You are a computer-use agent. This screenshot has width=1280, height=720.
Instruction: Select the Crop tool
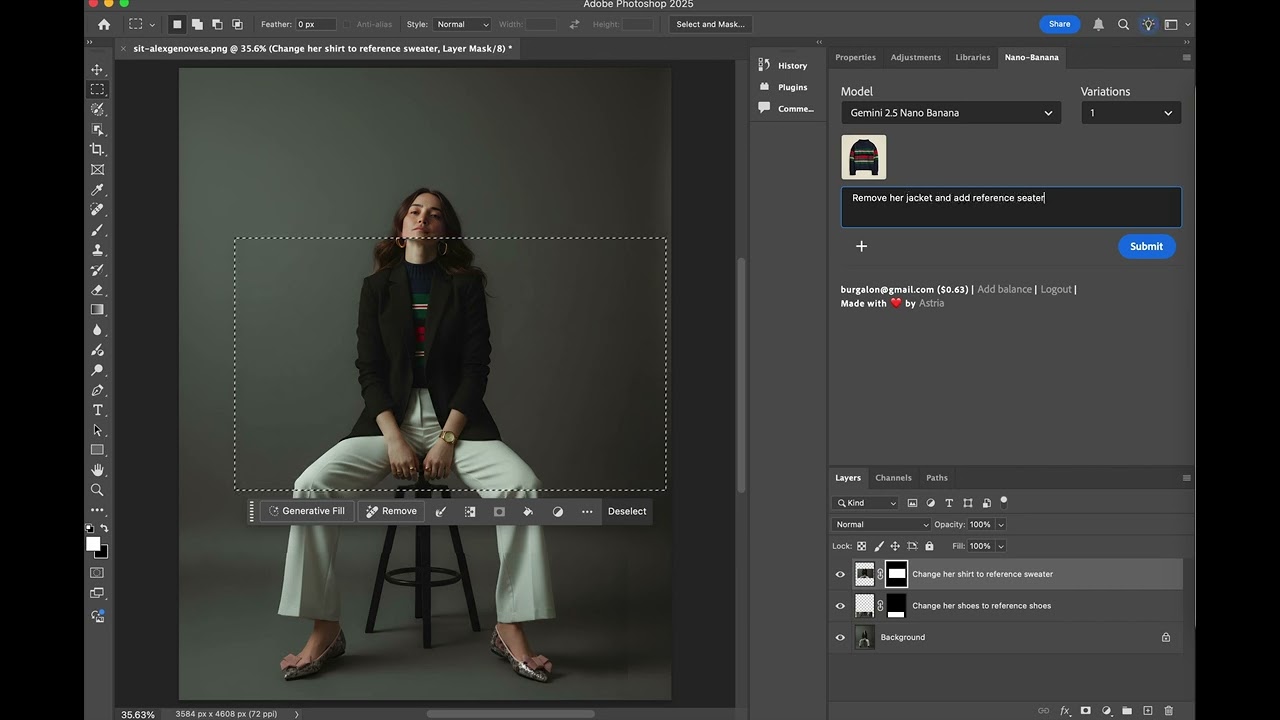tap(98, 149)
